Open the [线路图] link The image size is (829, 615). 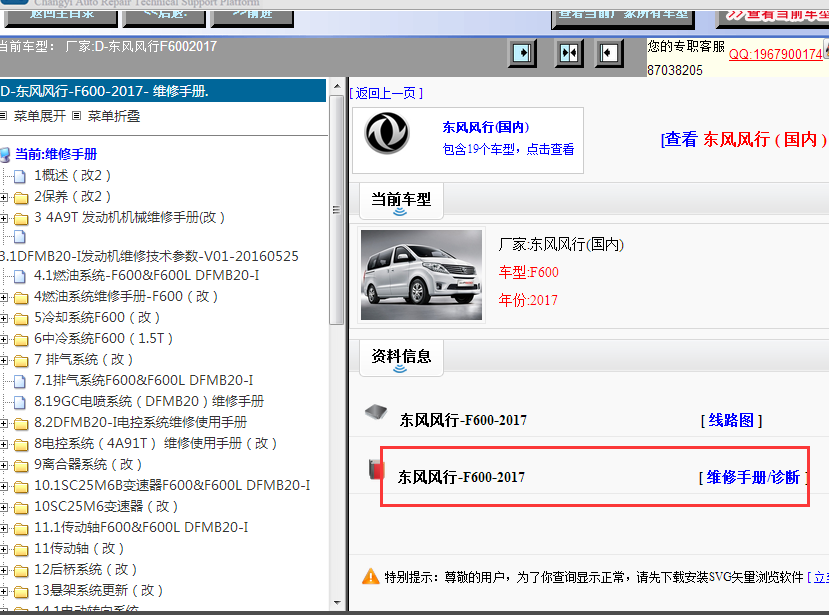tap(731, 420)
